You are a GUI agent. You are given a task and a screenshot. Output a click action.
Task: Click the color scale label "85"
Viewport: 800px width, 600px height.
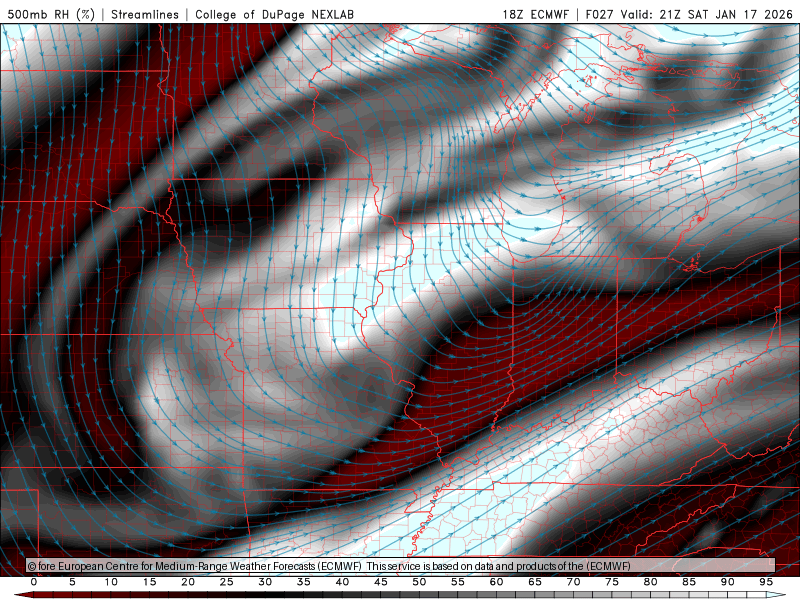pyautogui.click(x=689, y=582)
